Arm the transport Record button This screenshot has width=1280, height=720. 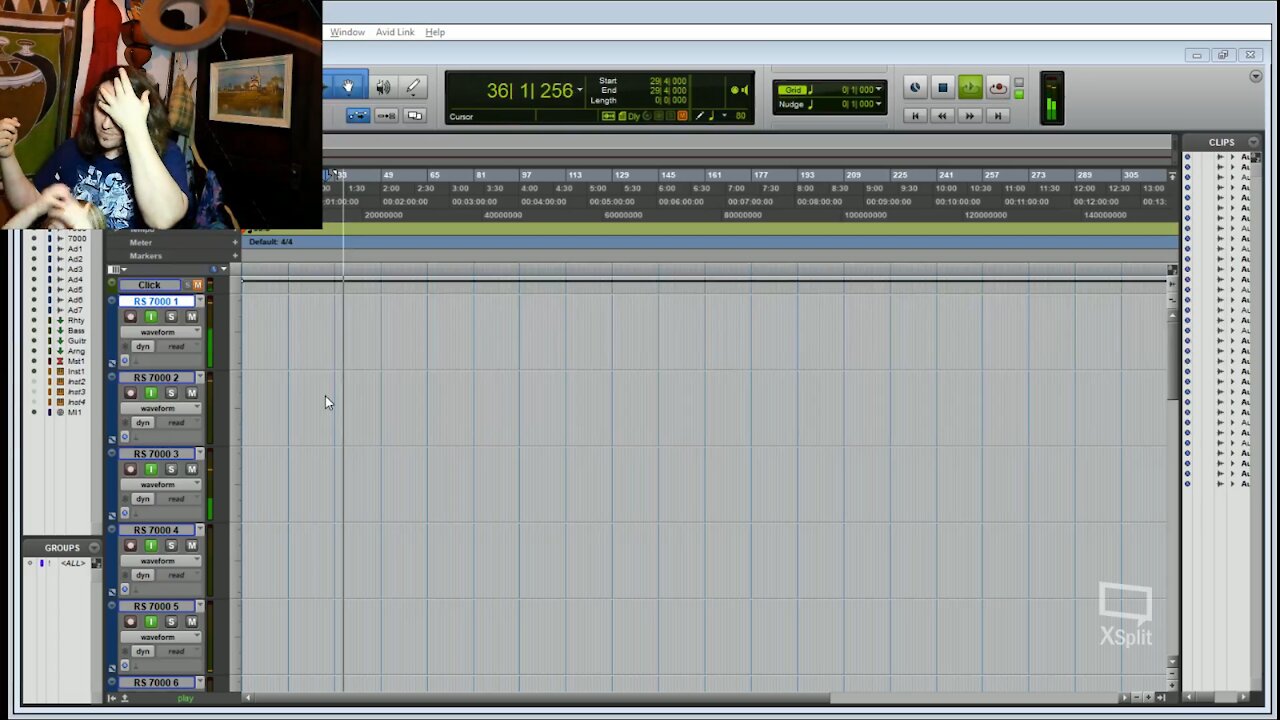click(997, 88)
